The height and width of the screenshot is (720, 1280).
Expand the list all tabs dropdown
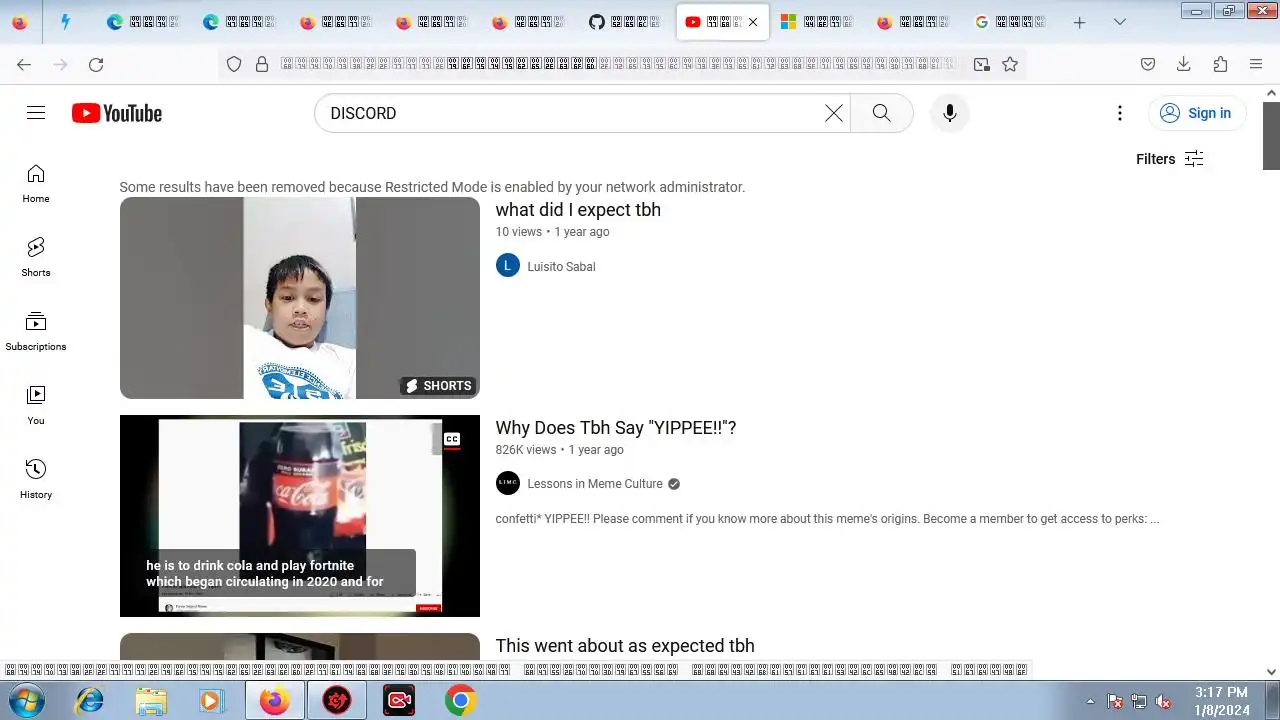click(x=1120, y=22)
